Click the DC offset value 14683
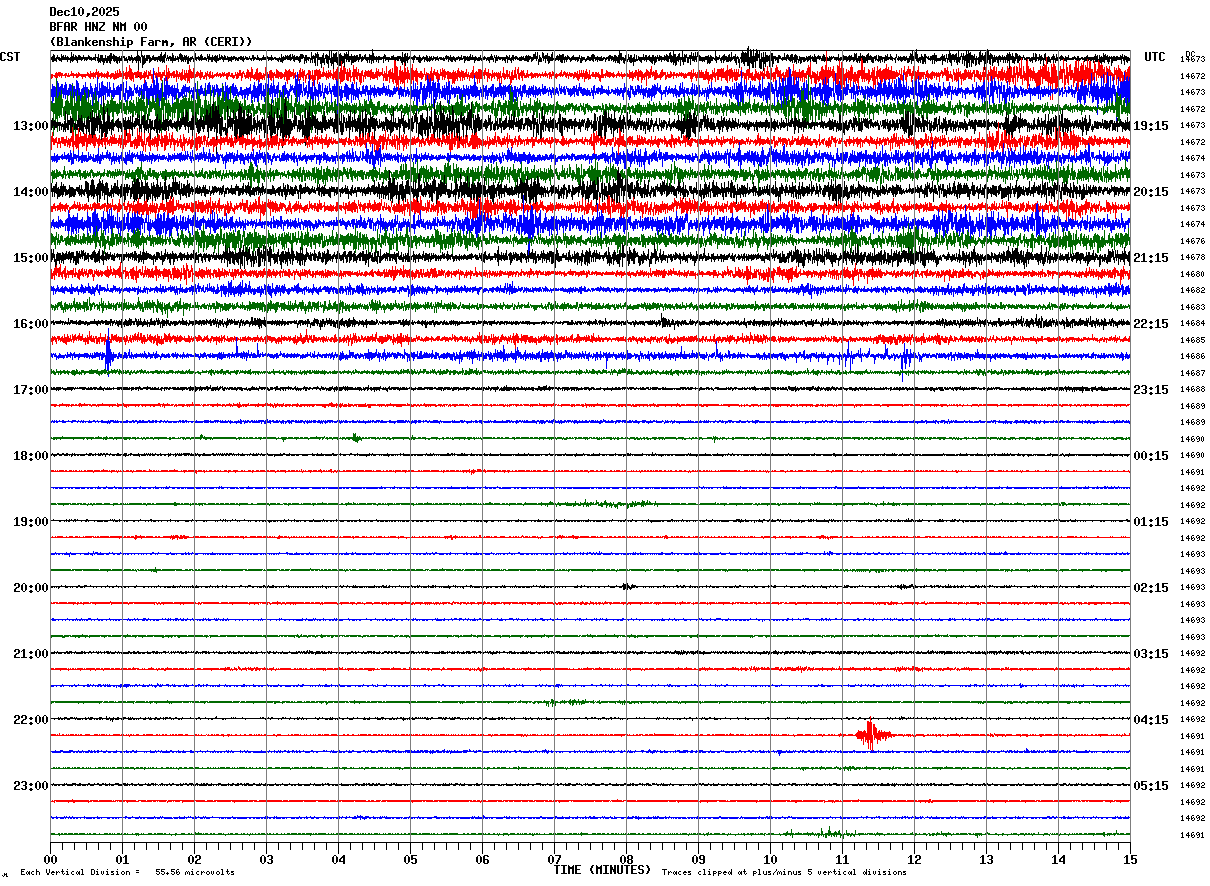Image resolution: width=1210 pixels, height=886 pixels. click(1192, 307)
